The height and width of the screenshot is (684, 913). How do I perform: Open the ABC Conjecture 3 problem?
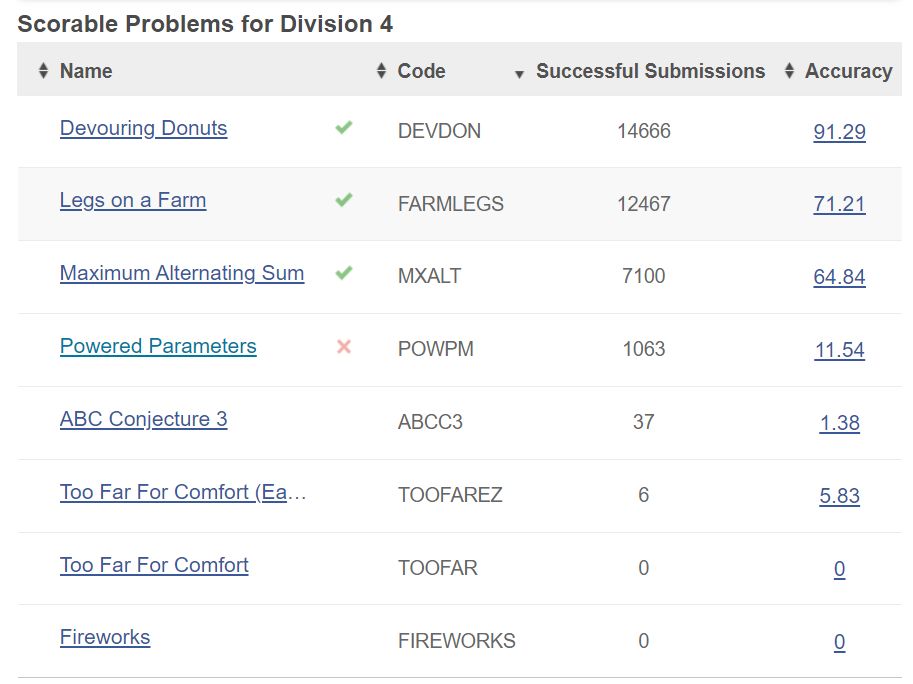tap(143, 419)
